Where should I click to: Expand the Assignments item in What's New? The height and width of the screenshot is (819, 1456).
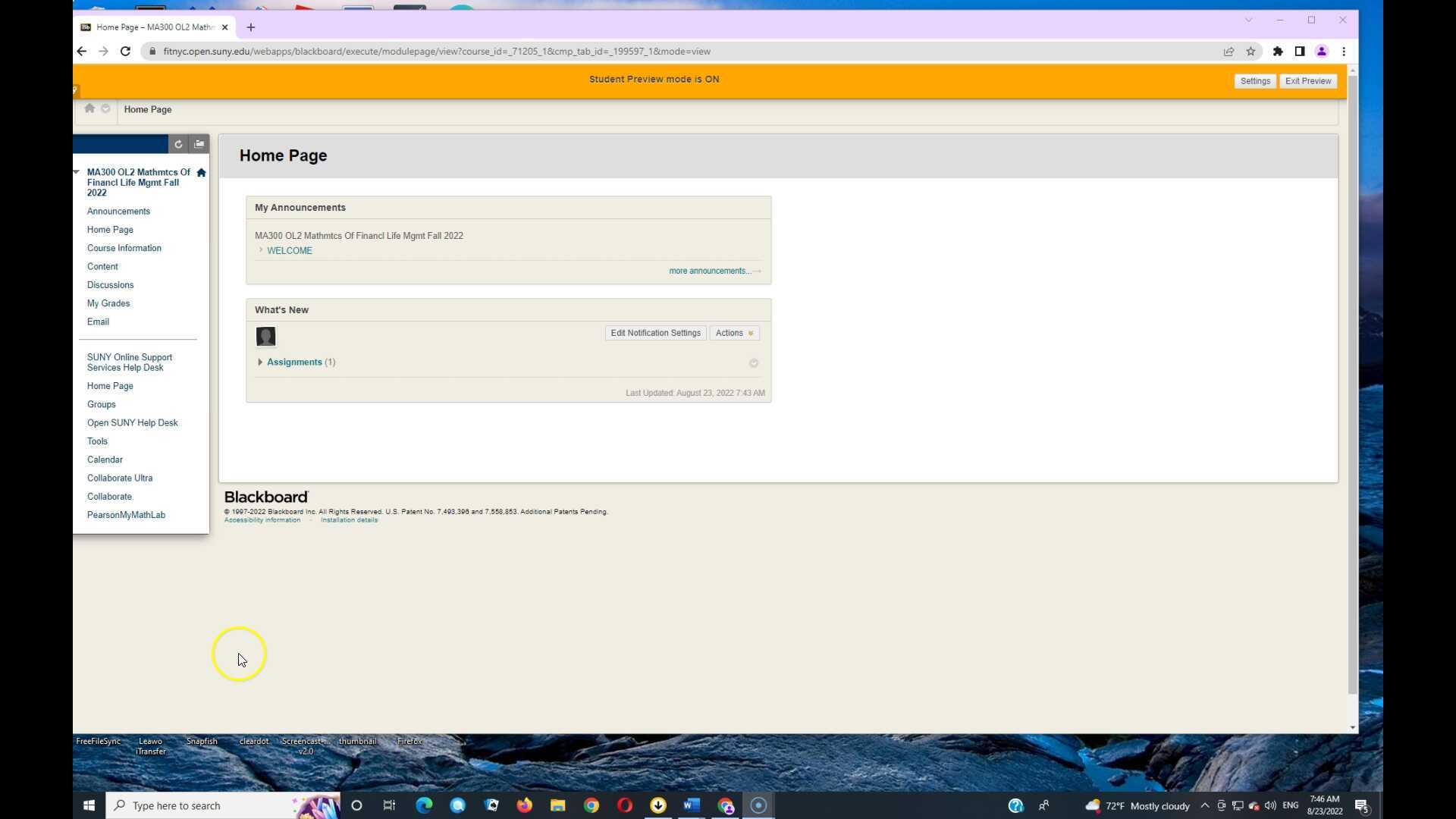(x=260, y=362)
